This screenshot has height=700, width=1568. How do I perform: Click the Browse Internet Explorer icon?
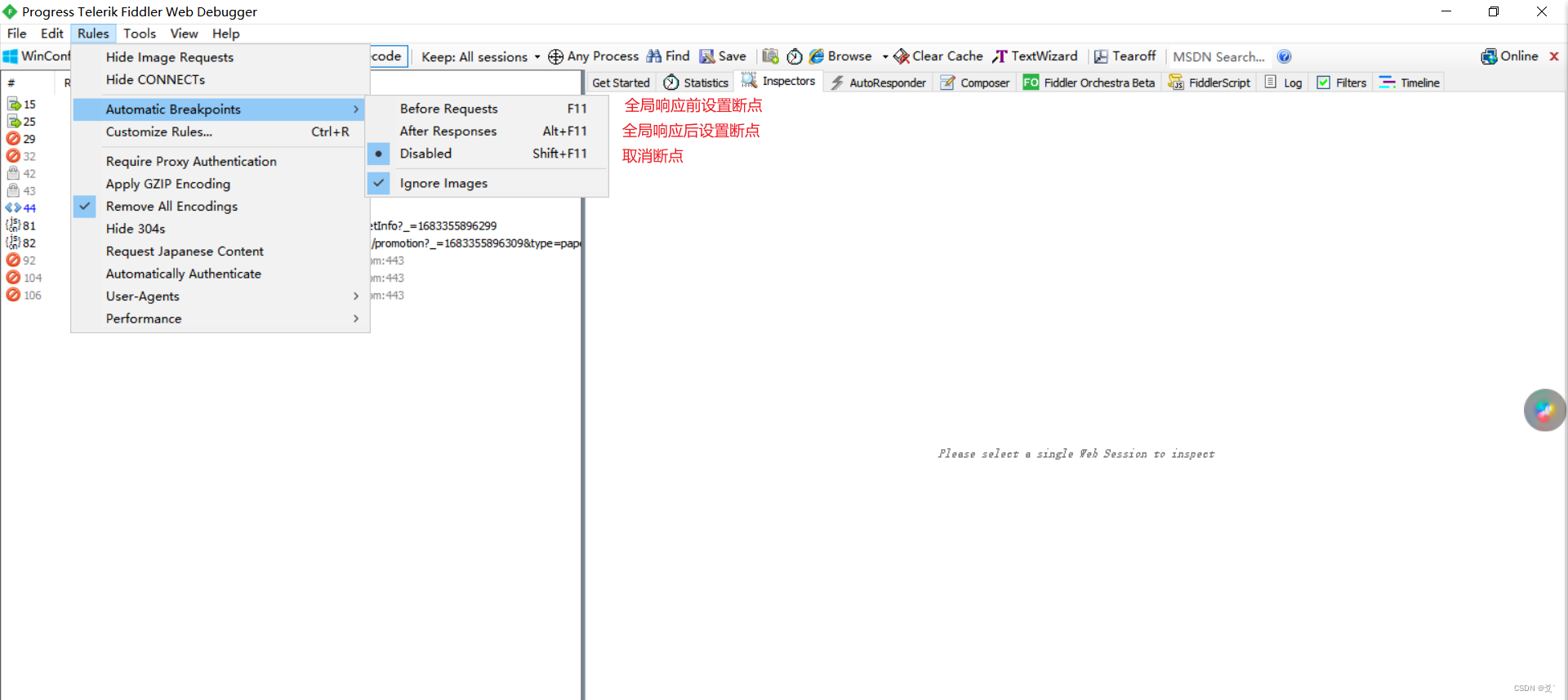(817, 56)
